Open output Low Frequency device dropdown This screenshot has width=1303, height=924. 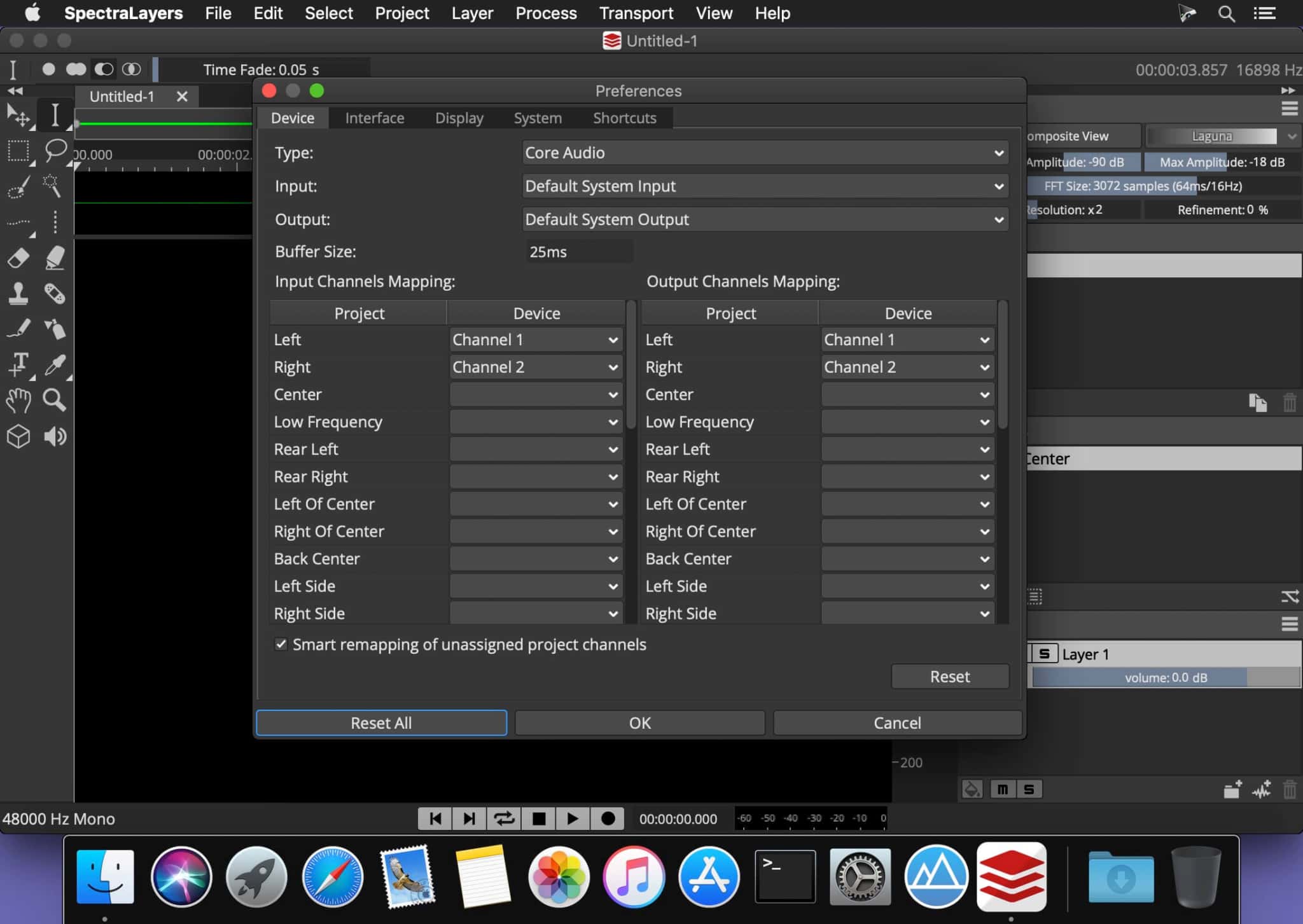coord(907,422)
